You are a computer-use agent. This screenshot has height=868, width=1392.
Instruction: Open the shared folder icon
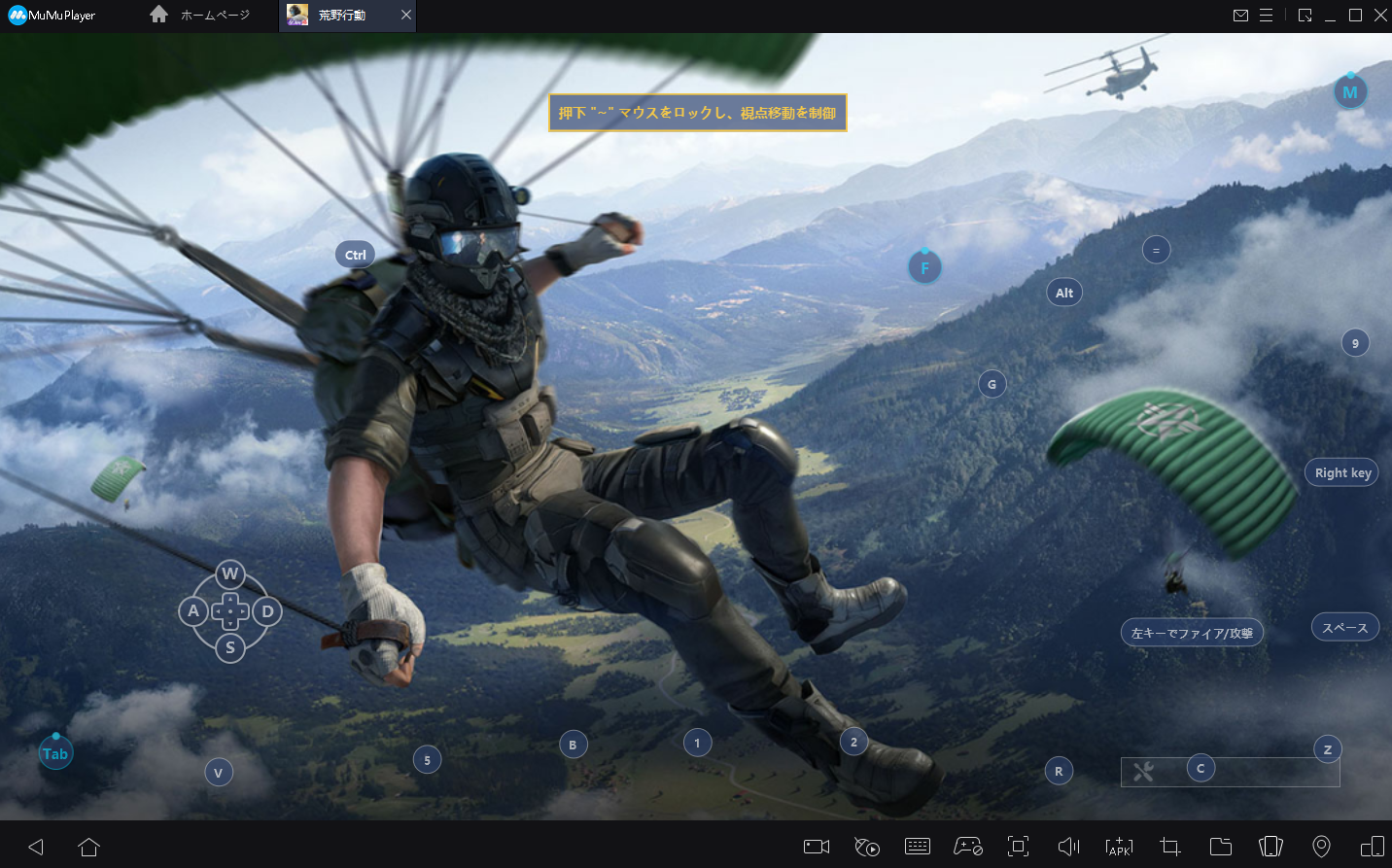click(x=1221, y=847)
